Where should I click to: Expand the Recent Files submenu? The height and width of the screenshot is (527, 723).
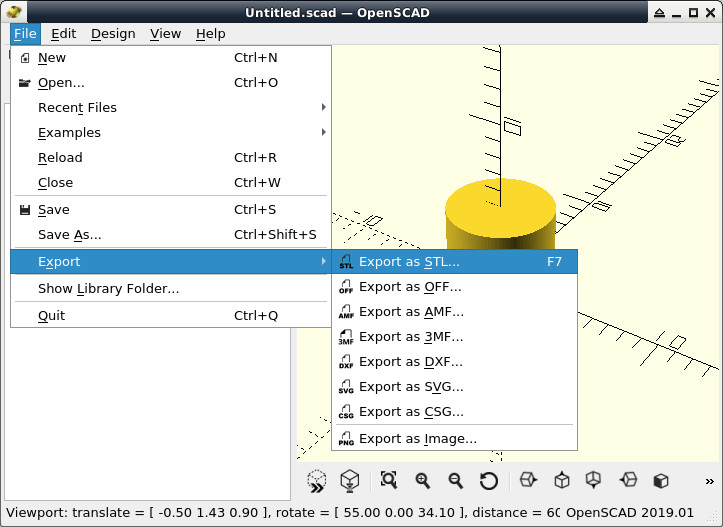(171, 107)
